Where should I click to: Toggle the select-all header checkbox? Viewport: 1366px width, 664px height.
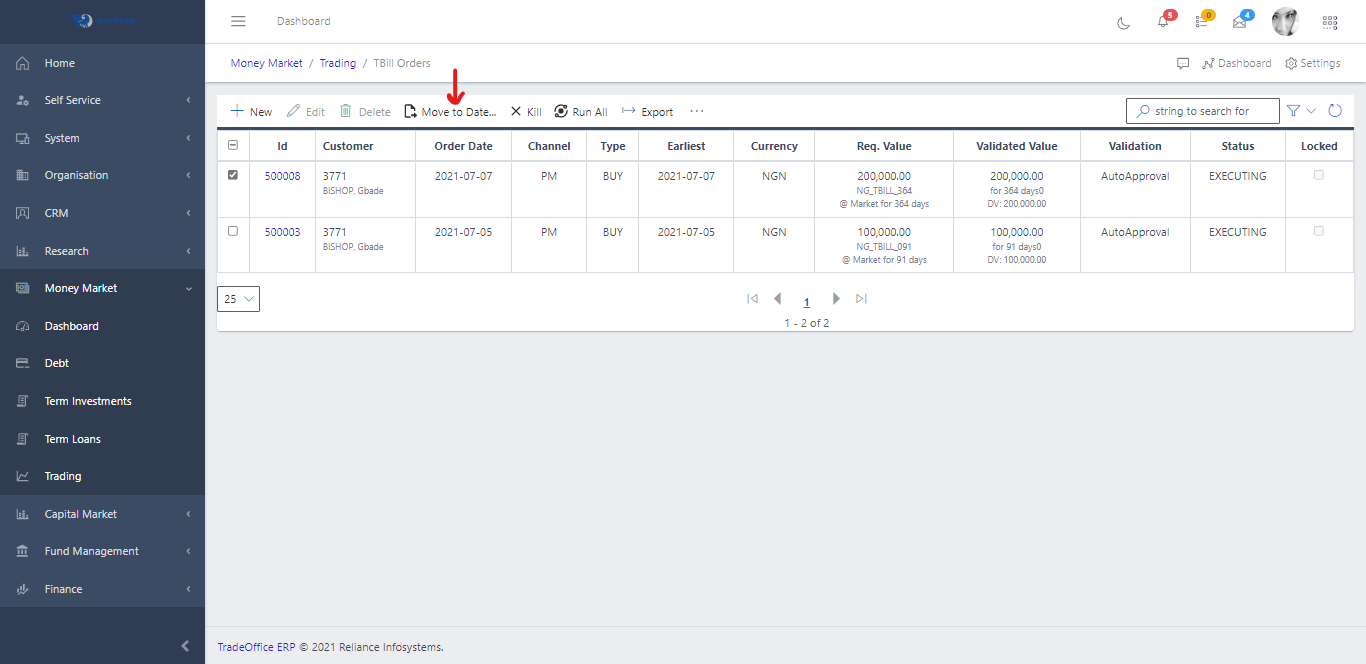(233, 145)
